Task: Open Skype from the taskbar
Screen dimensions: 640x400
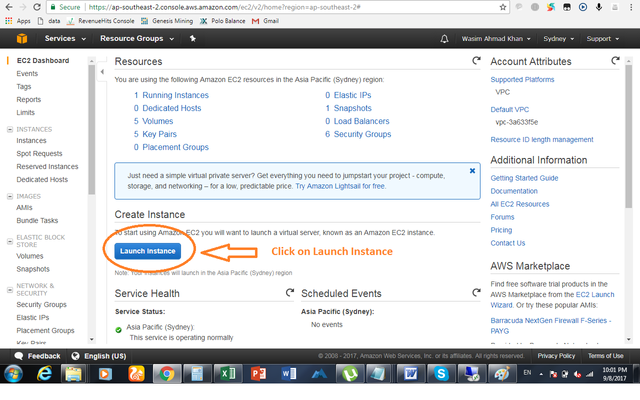Action: pos(441,373)
